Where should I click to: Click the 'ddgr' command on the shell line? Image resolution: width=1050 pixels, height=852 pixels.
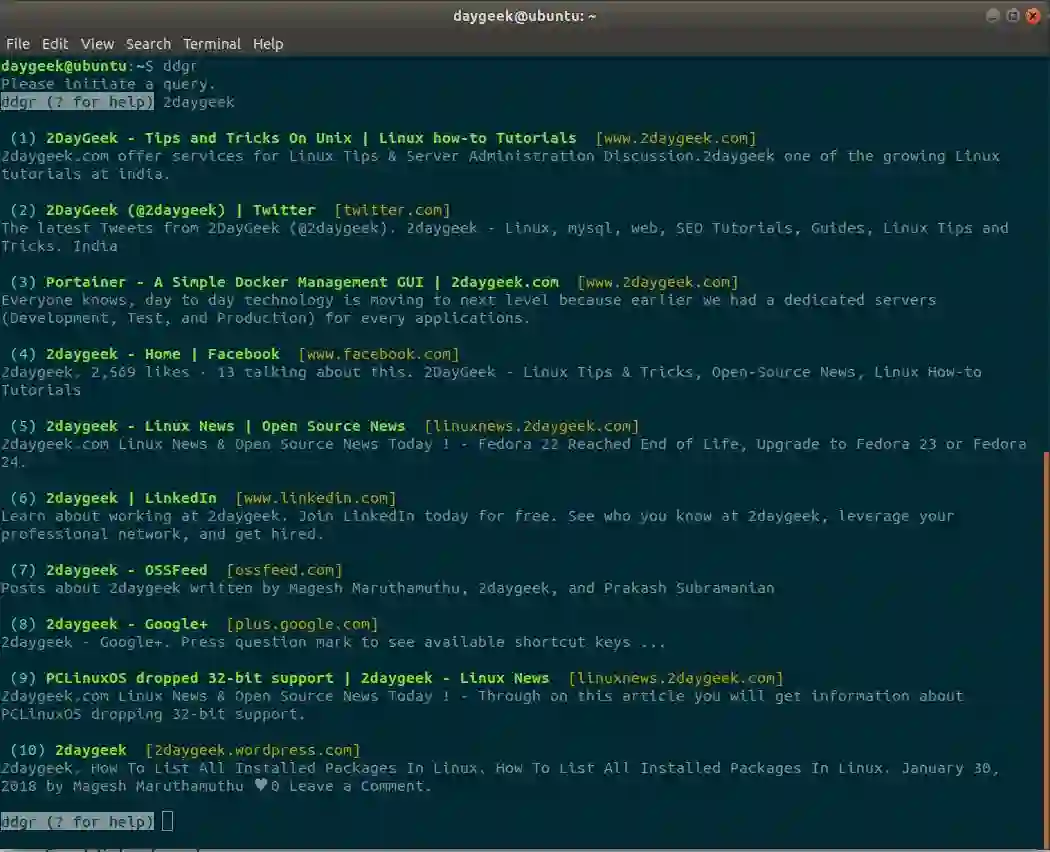coord(180,66)
